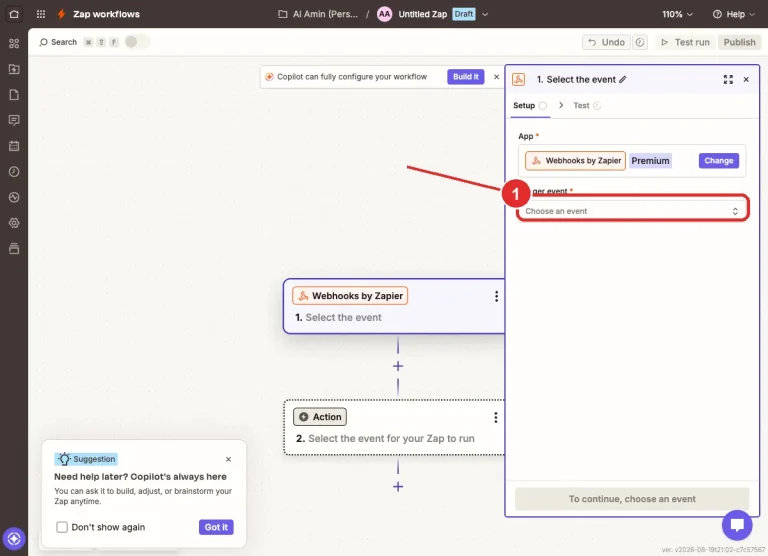Click the Search magnifier in toolbar
Viewport: 768px width, 556px height.
(x=44, y=42)
